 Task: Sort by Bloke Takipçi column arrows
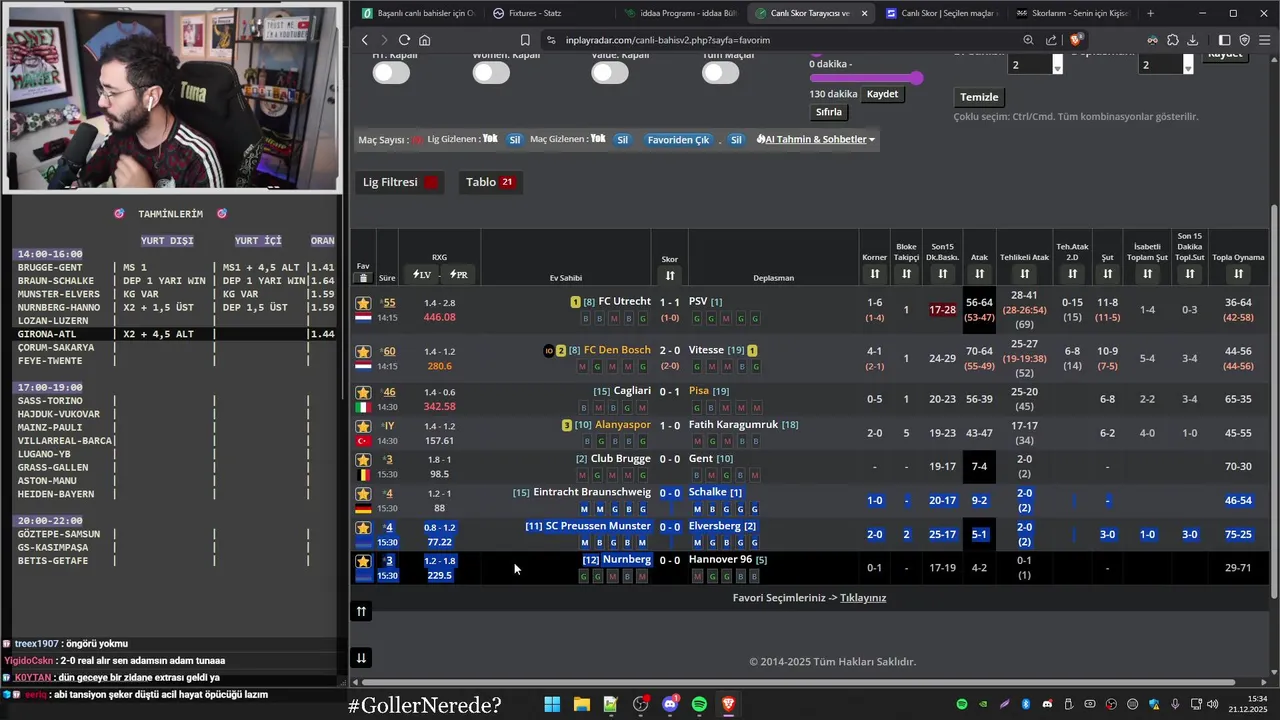[x=906, y=274]
